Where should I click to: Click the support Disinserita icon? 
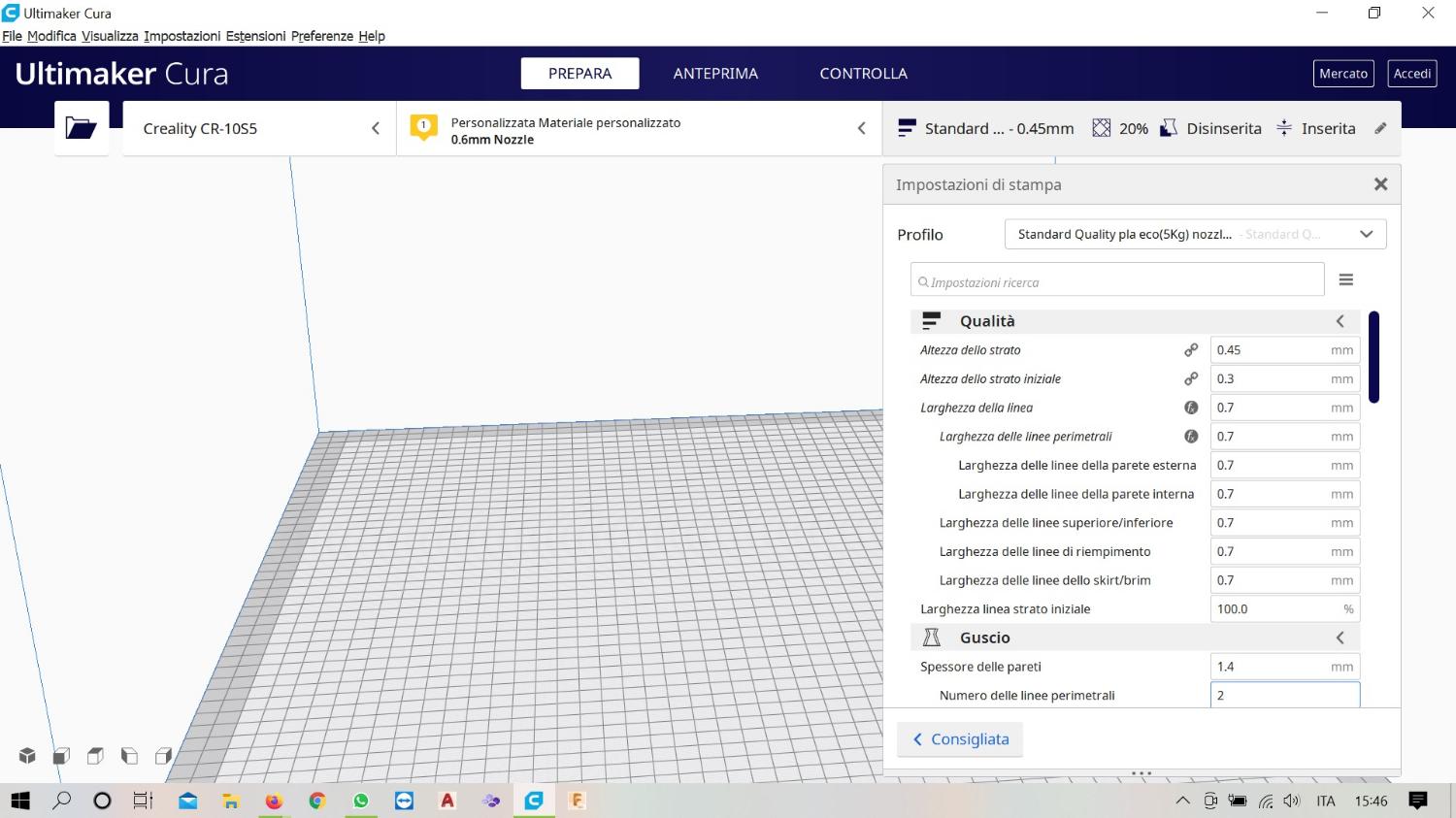[1169, 128]
